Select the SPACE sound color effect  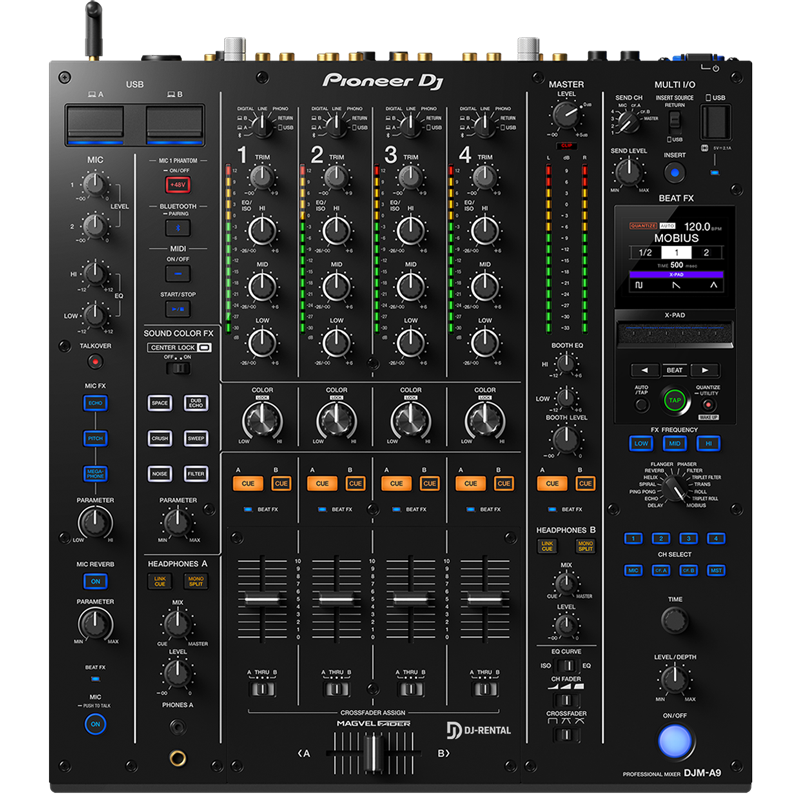click(160, 403)
